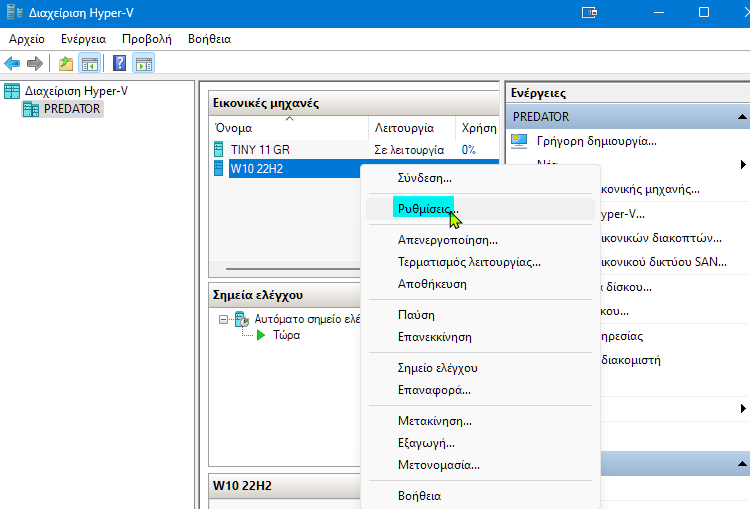
Task: Select Εξαγωγή... in context menu
Action: [x=480, y=443]
